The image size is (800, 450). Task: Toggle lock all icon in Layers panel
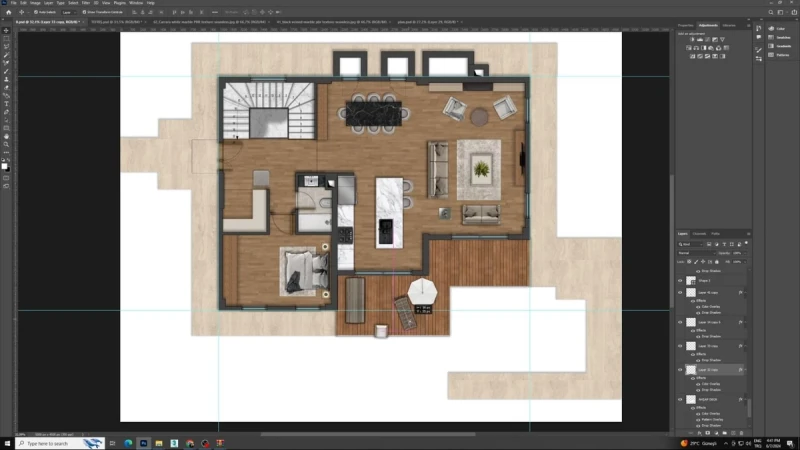point(717,262)
